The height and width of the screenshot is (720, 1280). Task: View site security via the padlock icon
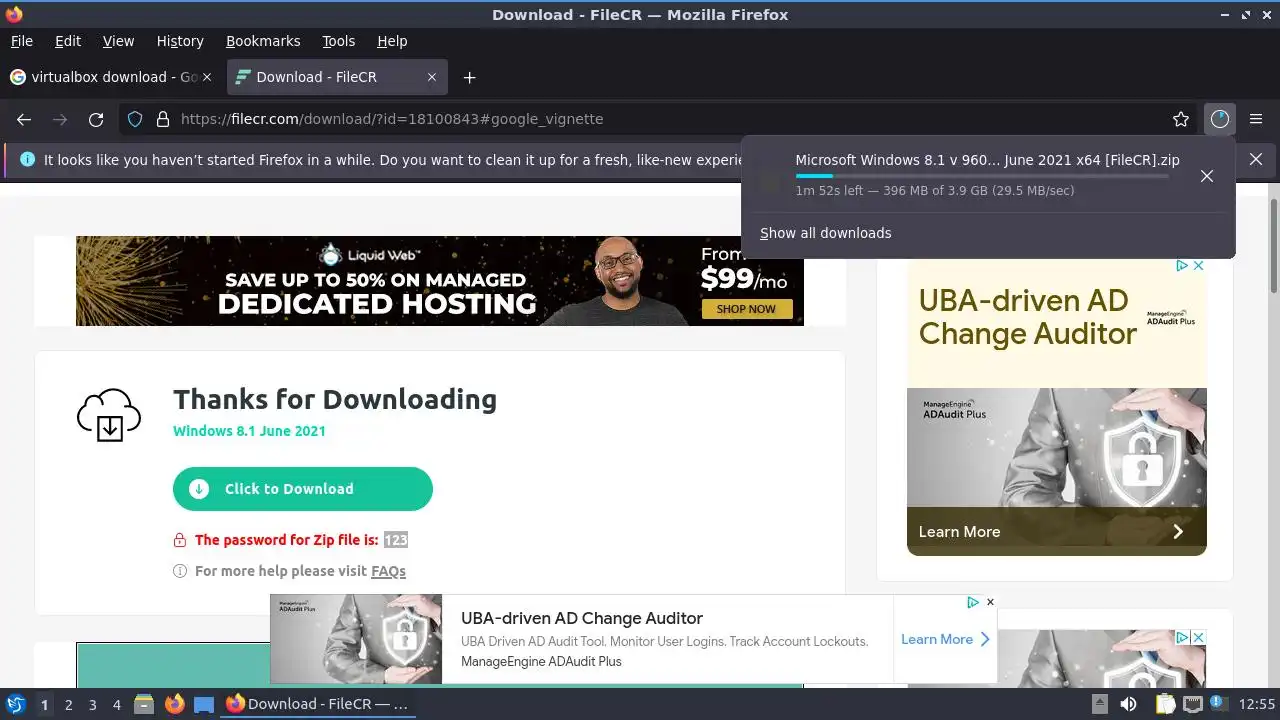(x=163, y=119)
